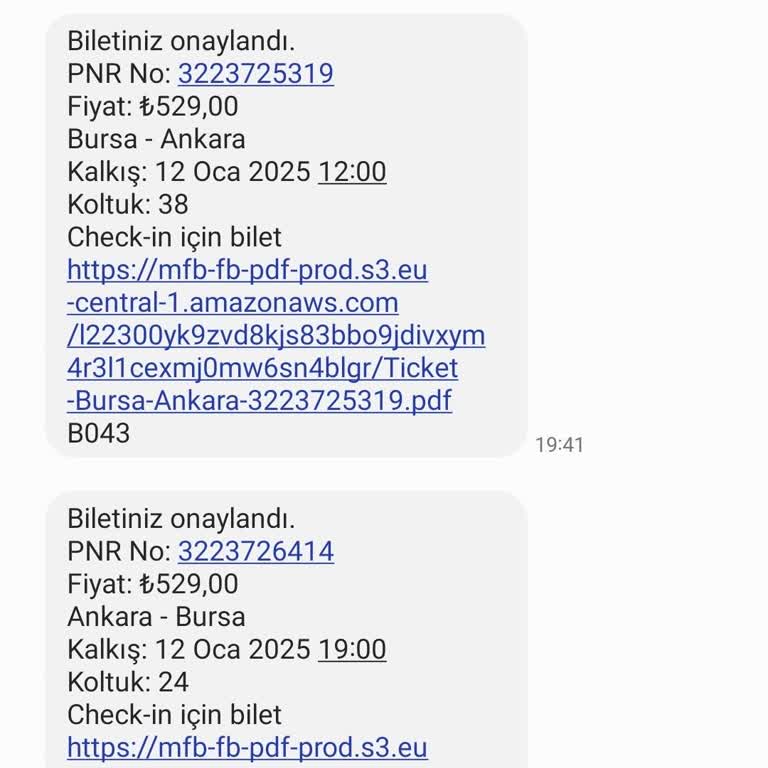Tap the "12 Oca 2025" date beside 19:00
Image resolution: width=768 pixels, height=768 pixels.
233,649
